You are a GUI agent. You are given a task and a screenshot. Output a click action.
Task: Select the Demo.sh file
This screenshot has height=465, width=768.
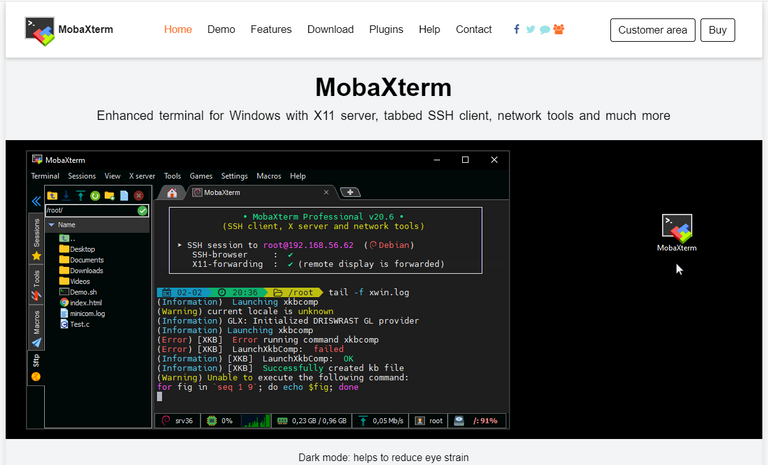pos(78,292)
